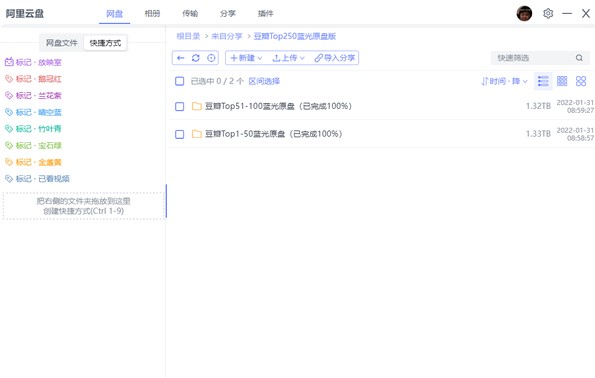The height and width of the screenshot is (378, 595).
Task: Open folder 豆瓣Top51-100蓝光原盘（已完成100%）
Action: 278,106
